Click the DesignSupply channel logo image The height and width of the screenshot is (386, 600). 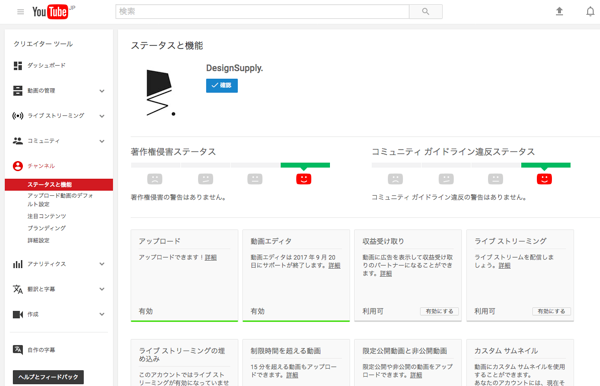pos(161,93)
